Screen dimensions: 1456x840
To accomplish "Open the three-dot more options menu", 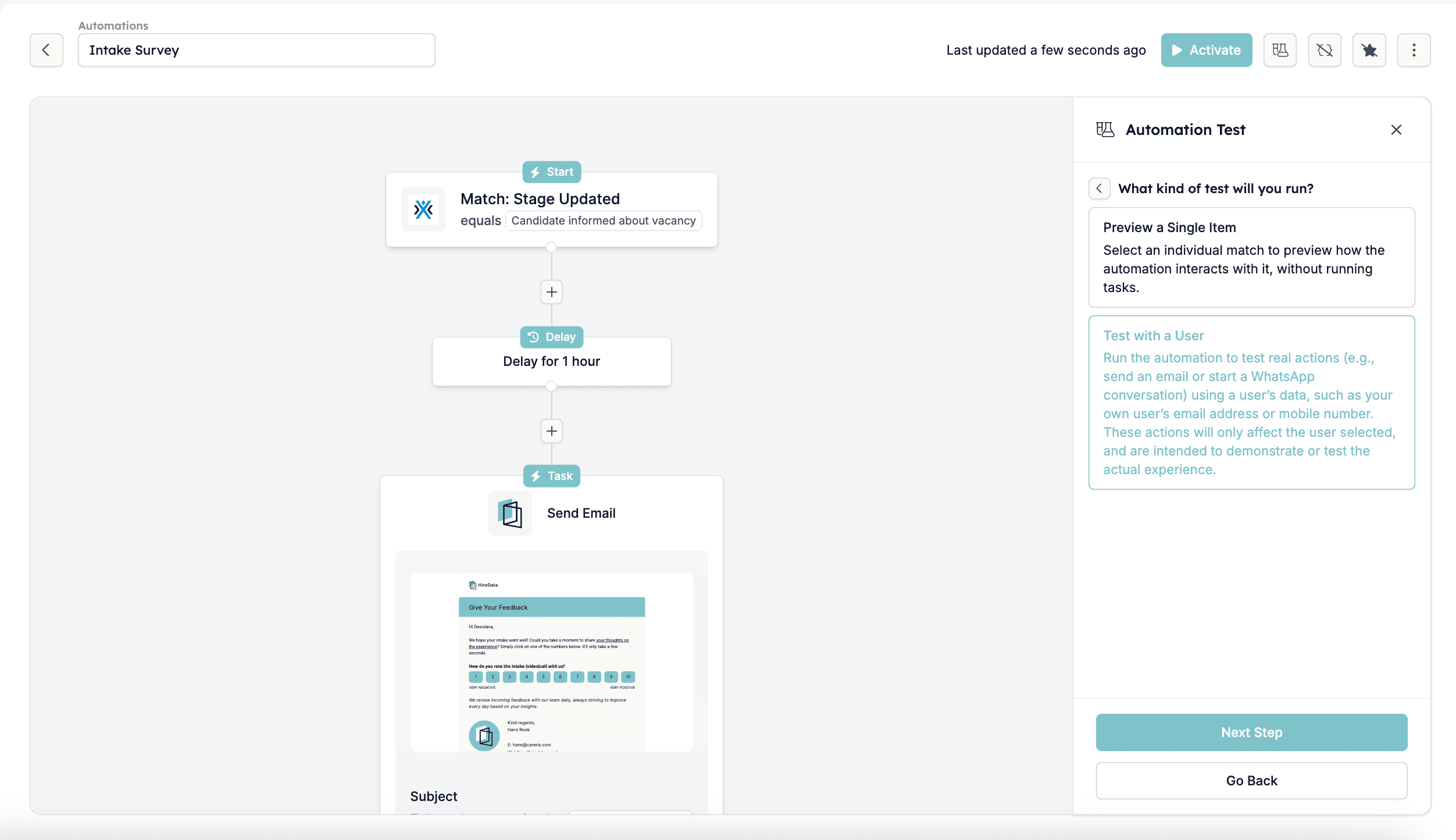I will [1414, 50].
